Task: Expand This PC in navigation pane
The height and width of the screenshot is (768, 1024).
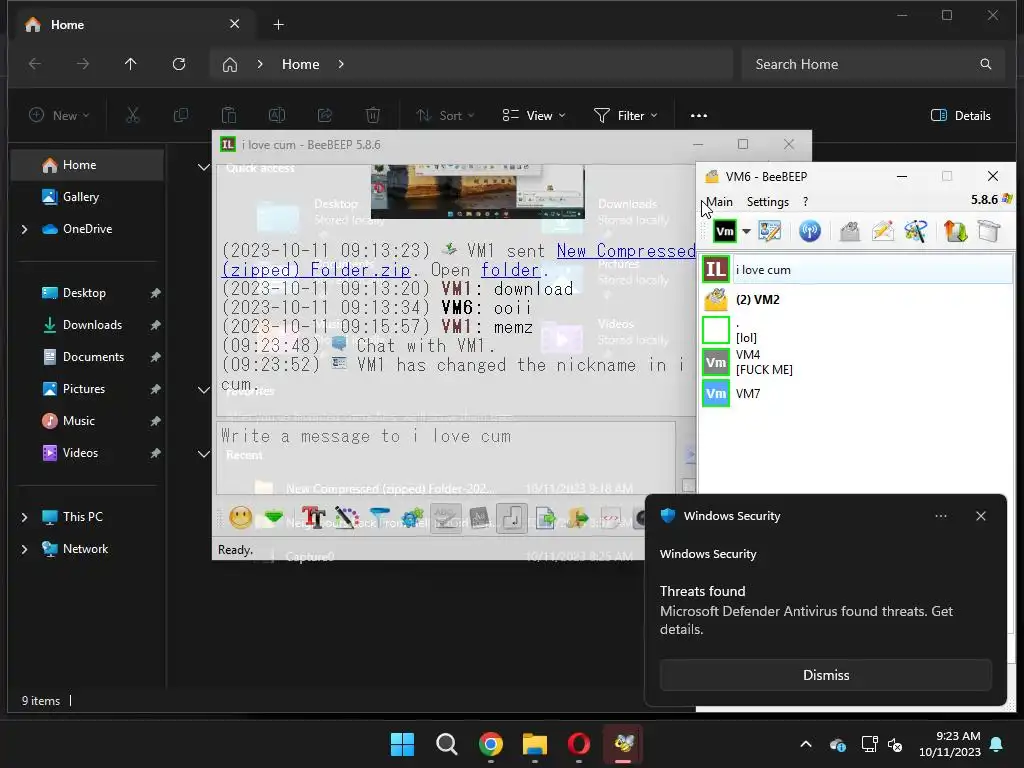Action: point(24,517)
